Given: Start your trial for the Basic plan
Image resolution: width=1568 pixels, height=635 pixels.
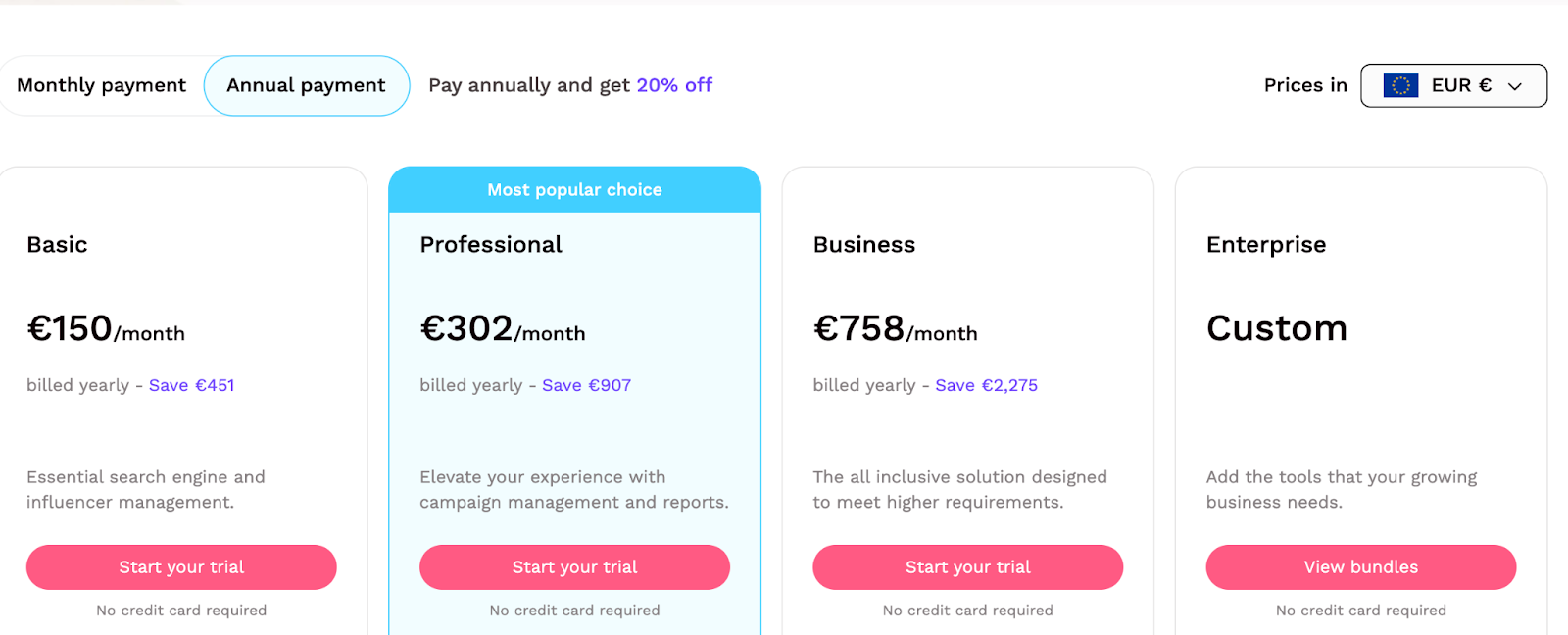Looking at the screenshot, I should click(181, 567).
